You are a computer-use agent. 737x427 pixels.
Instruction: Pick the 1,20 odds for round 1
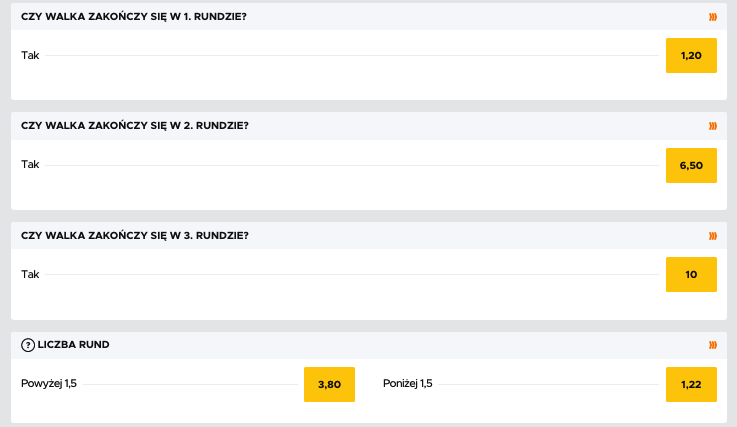pyautogui.click(x=691, y=55)
